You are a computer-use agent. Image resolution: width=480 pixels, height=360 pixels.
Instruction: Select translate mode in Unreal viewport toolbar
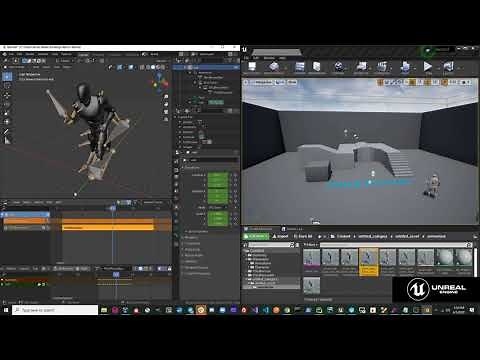click(380, 82)
